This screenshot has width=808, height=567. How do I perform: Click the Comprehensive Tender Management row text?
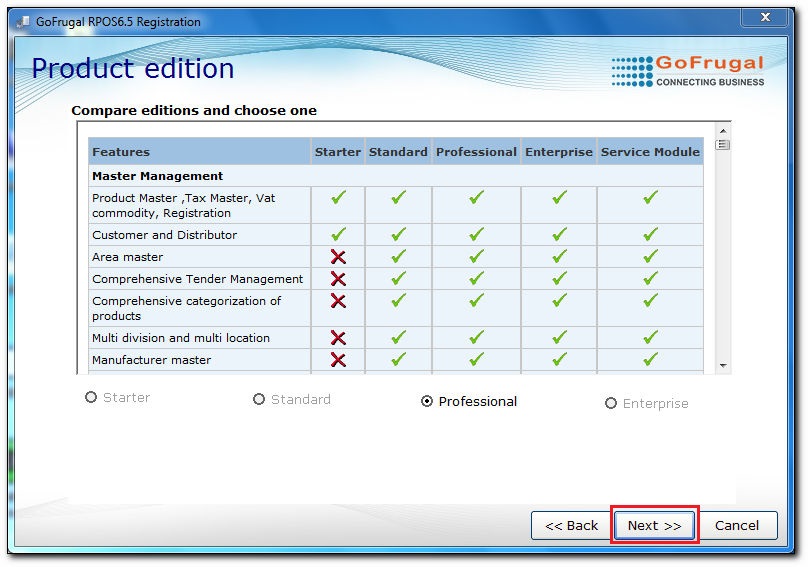pyautogui.click(x=197, y=279)
